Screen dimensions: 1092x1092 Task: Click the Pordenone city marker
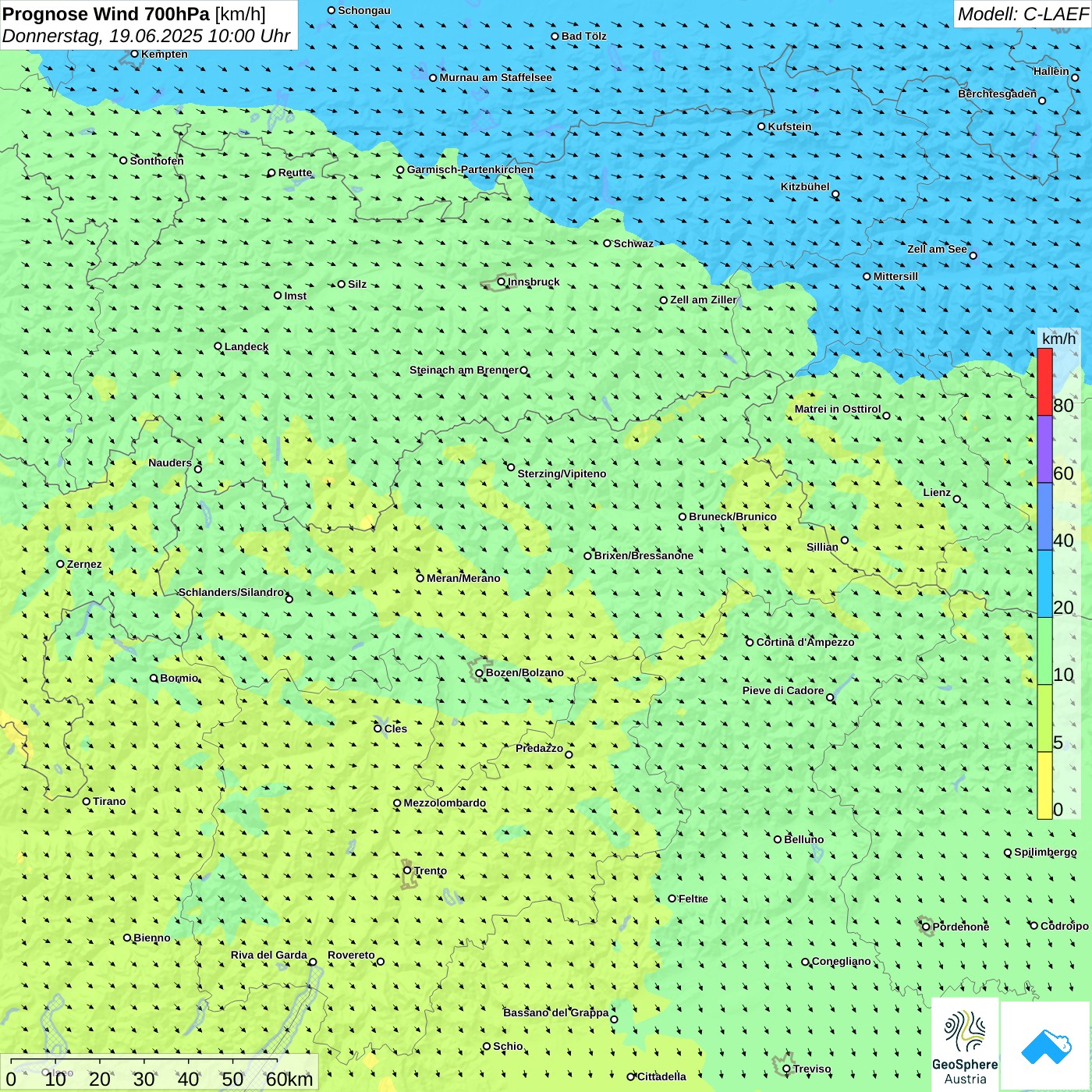tap(926, 927)
